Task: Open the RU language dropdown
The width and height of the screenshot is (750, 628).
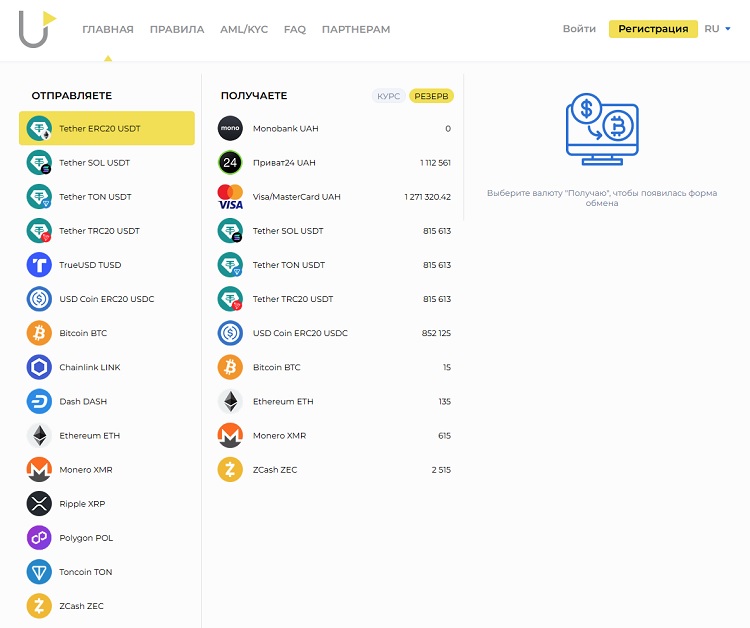Action: pyautogui.click(x=717, y=29)
